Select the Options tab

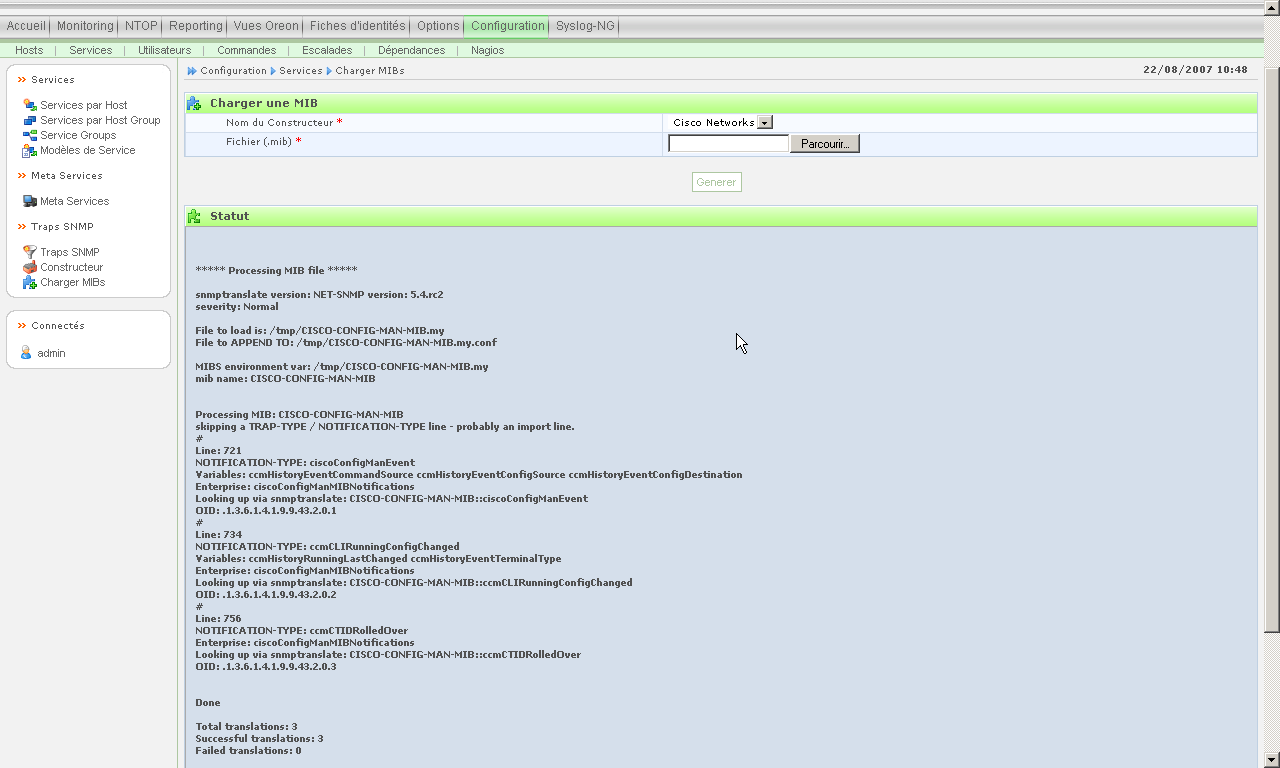[x=438, y=26]
